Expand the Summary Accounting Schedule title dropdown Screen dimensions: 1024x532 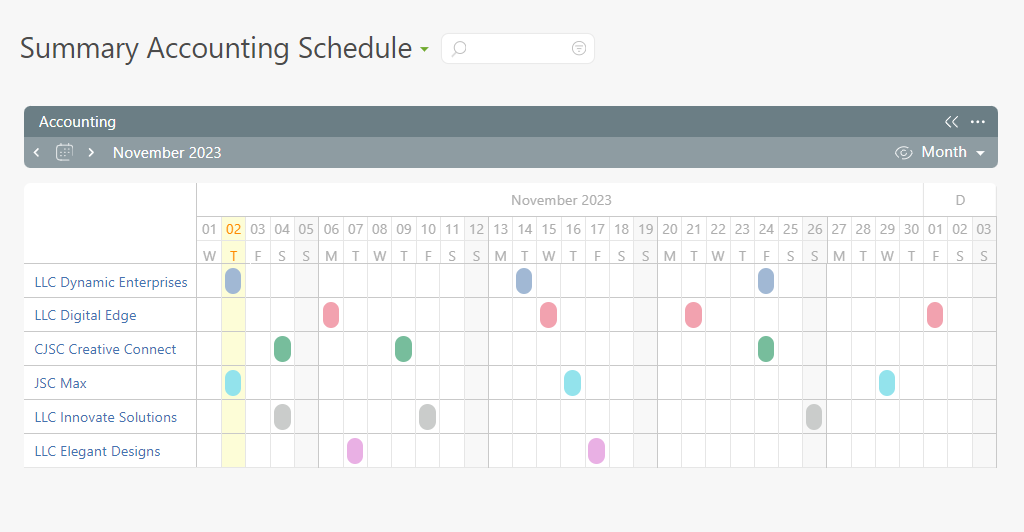click(x=424, y=49)
